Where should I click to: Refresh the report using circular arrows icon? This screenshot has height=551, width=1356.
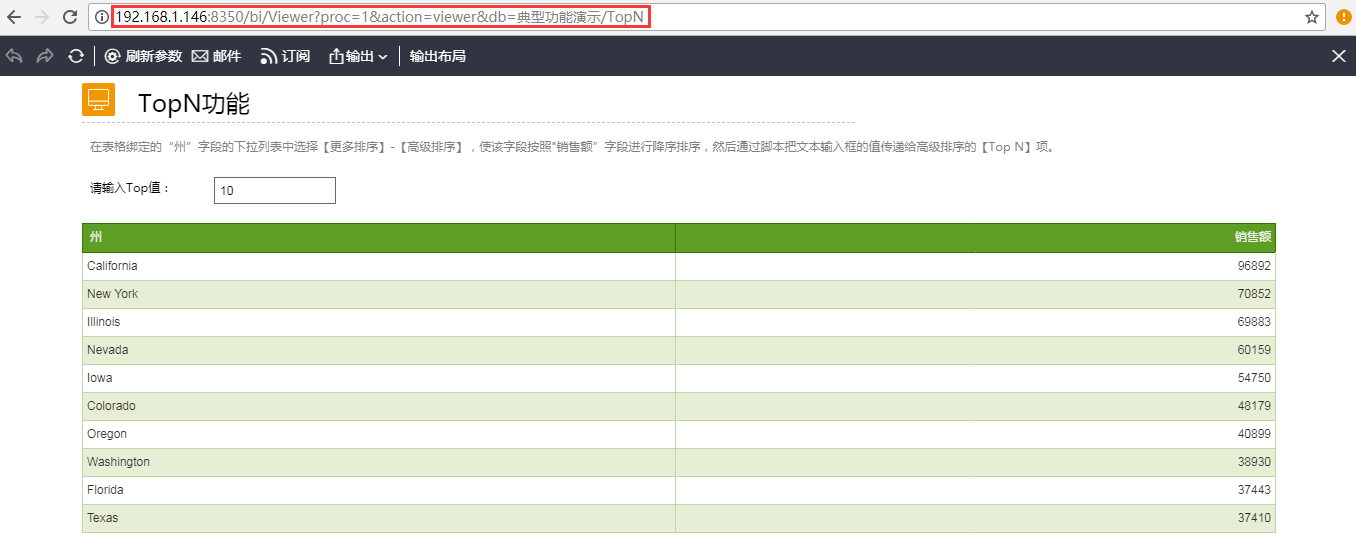[x=76, y=56]
